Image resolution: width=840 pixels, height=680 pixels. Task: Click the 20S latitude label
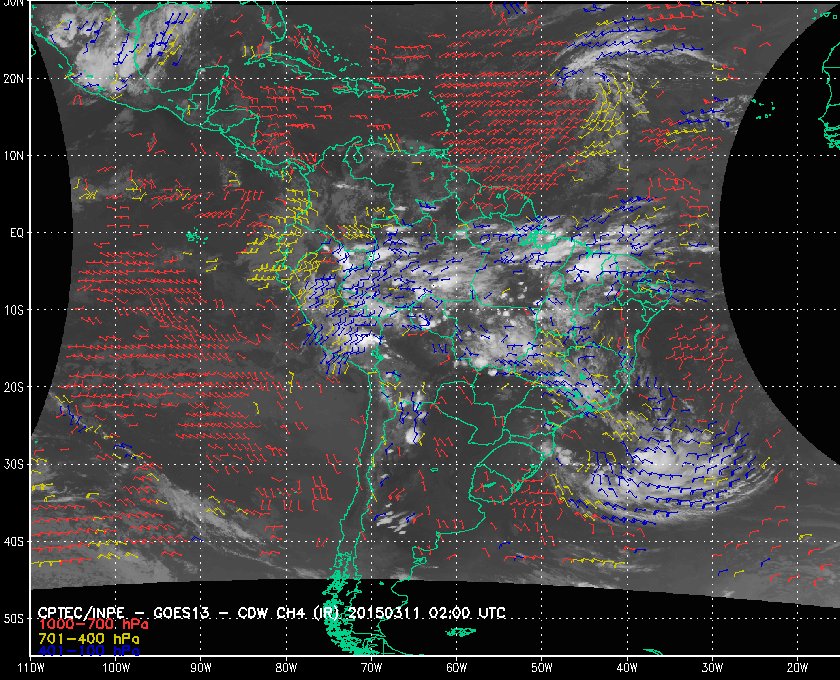pyautogui.click(x=14, y=387)
